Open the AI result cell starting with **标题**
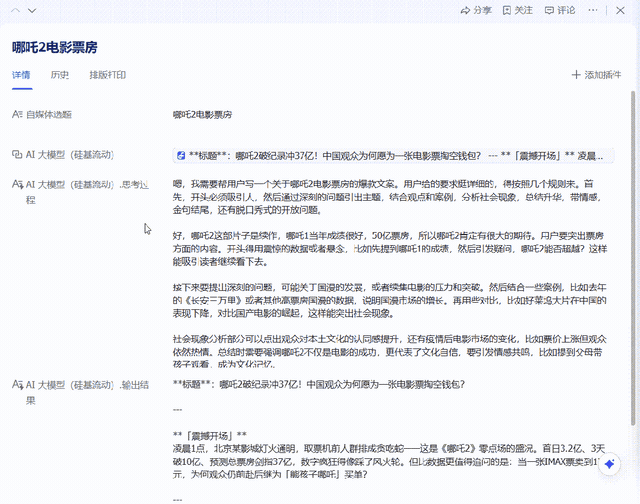This screenshot has height=504, width=640. [393, 155]
